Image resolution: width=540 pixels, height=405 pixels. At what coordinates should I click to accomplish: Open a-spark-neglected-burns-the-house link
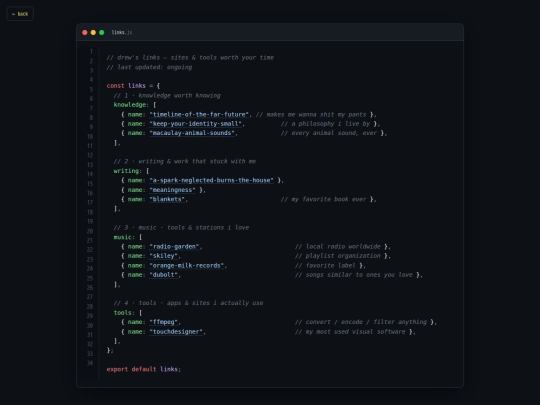[x=211, y=180]
